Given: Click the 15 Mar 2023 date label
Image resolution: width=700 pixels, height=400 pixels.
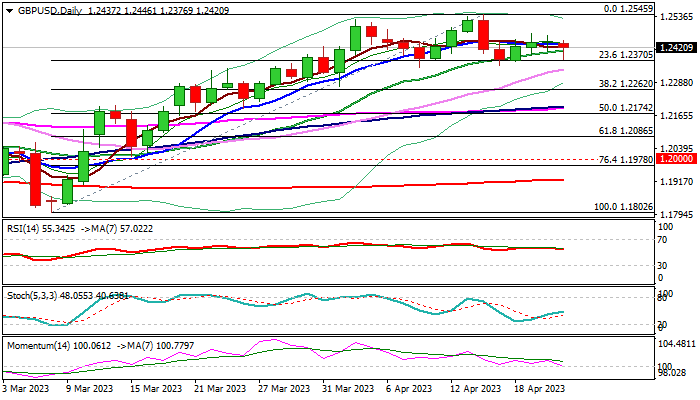Looking at the screenshot, I should 156,389.
